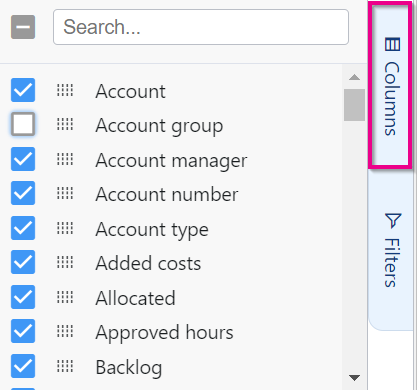This screenshot has width=417, height=390.
Task: Click the columns grid icon in side tab
Action: [x=392, y=44]
